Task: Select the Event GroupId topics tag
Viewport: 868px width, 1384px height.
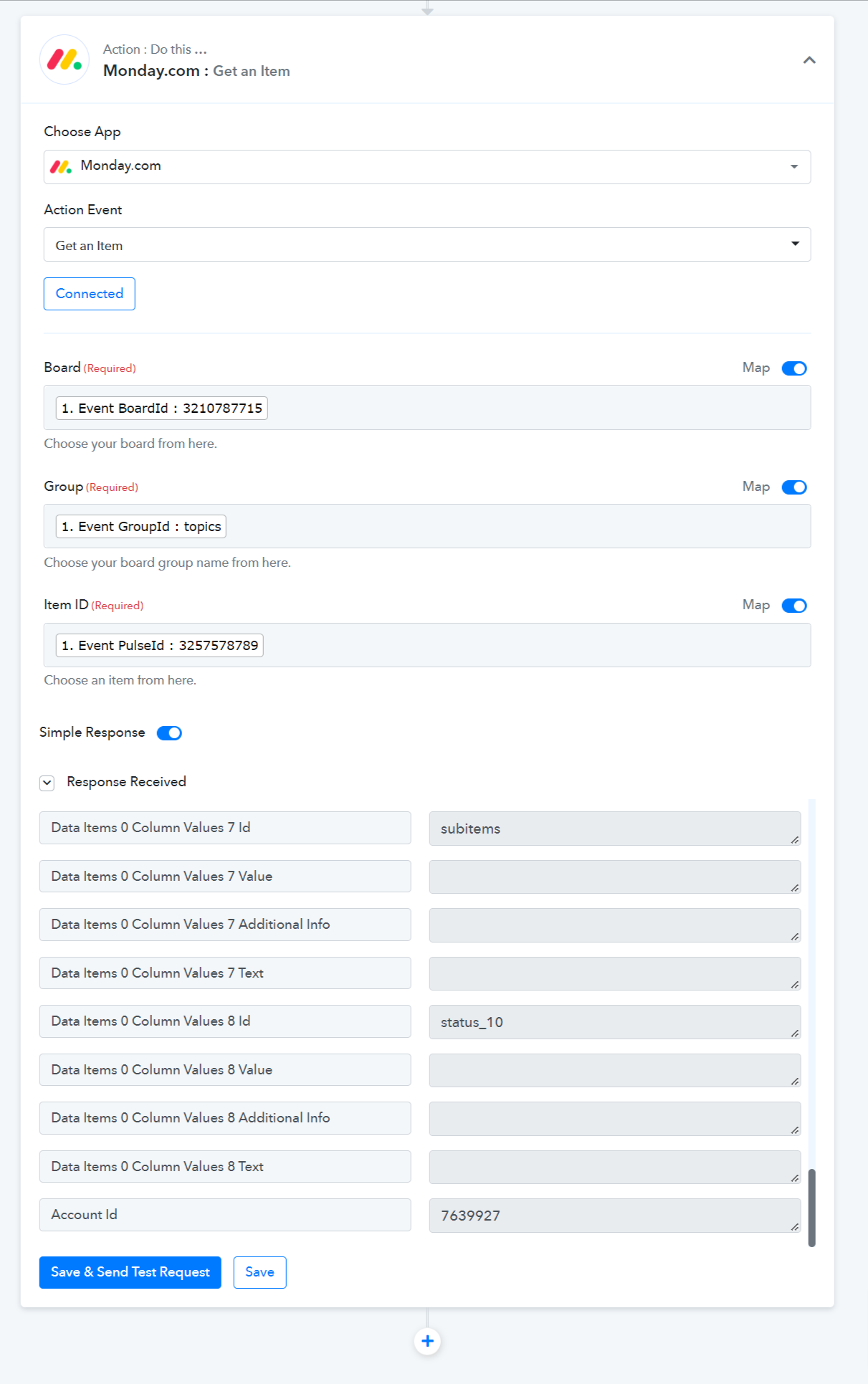Action: click(141, 526)
